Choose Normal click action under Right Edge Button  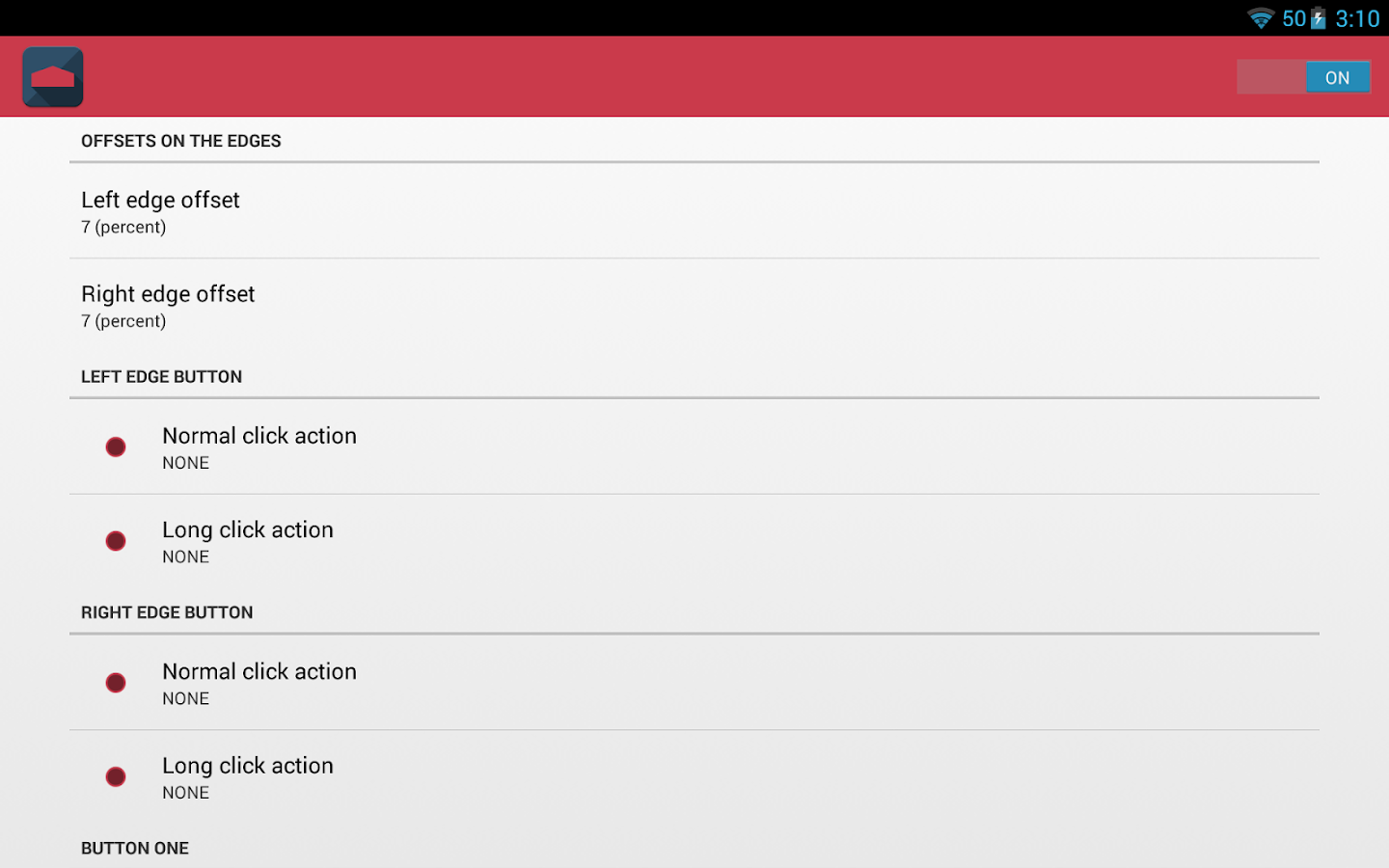pos(259,683)
